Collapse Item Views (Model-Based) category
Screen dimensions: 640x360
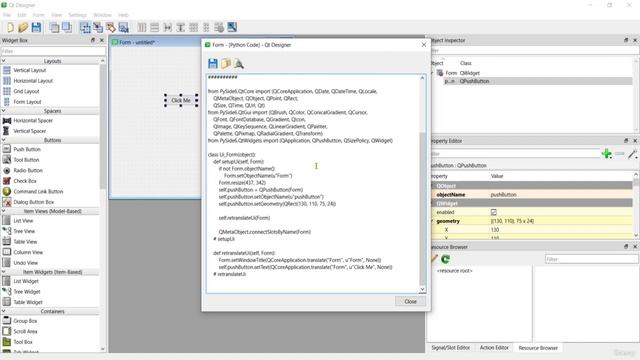pyautogui.click(x=3, y=211)
